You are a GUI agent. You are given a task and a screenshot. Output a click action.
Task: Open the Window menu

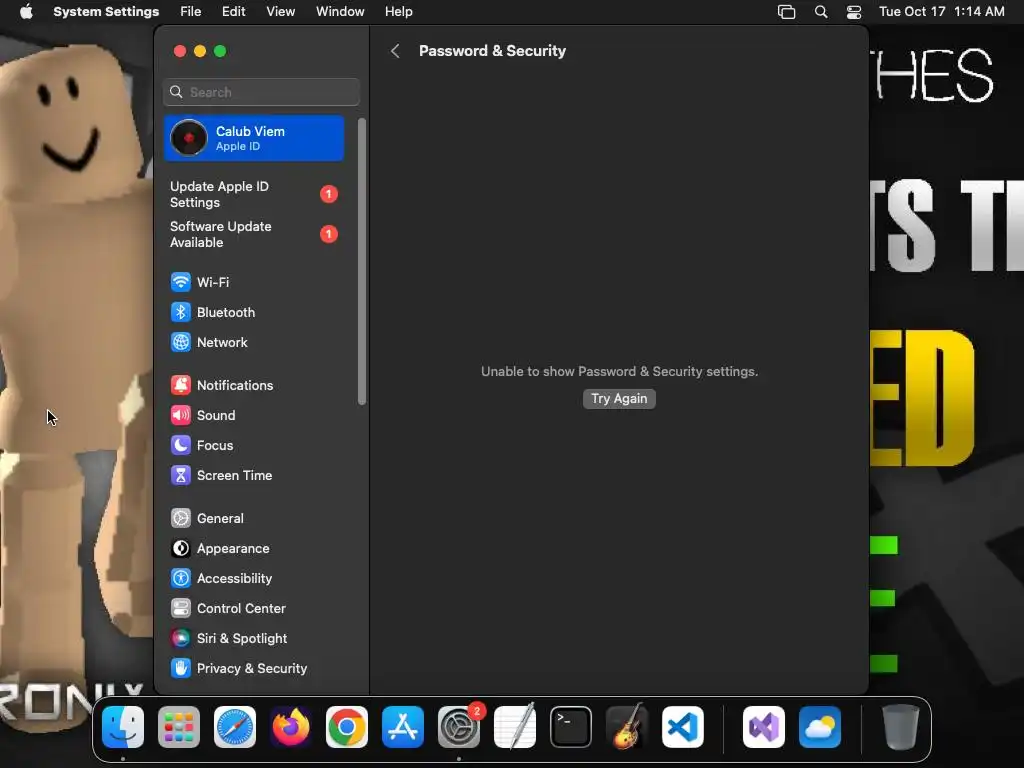pos(340,12)
